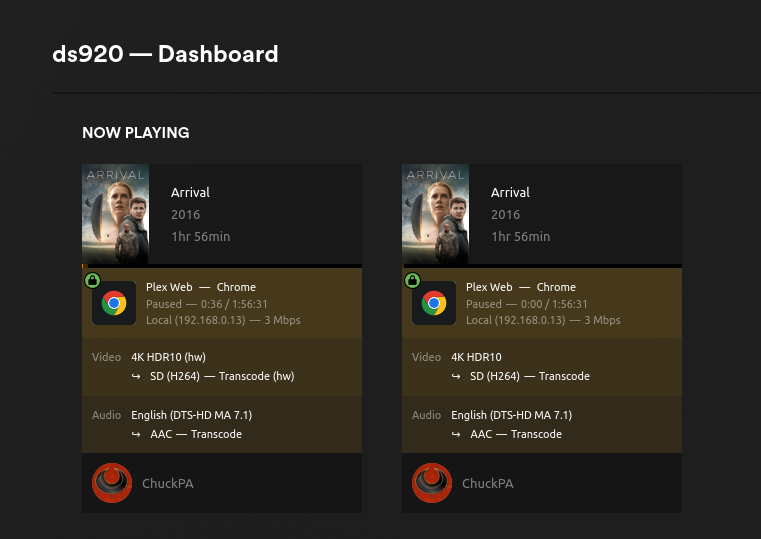
Task: Expand the video row showing Transcode (hw)
Action: click(221, 366)
